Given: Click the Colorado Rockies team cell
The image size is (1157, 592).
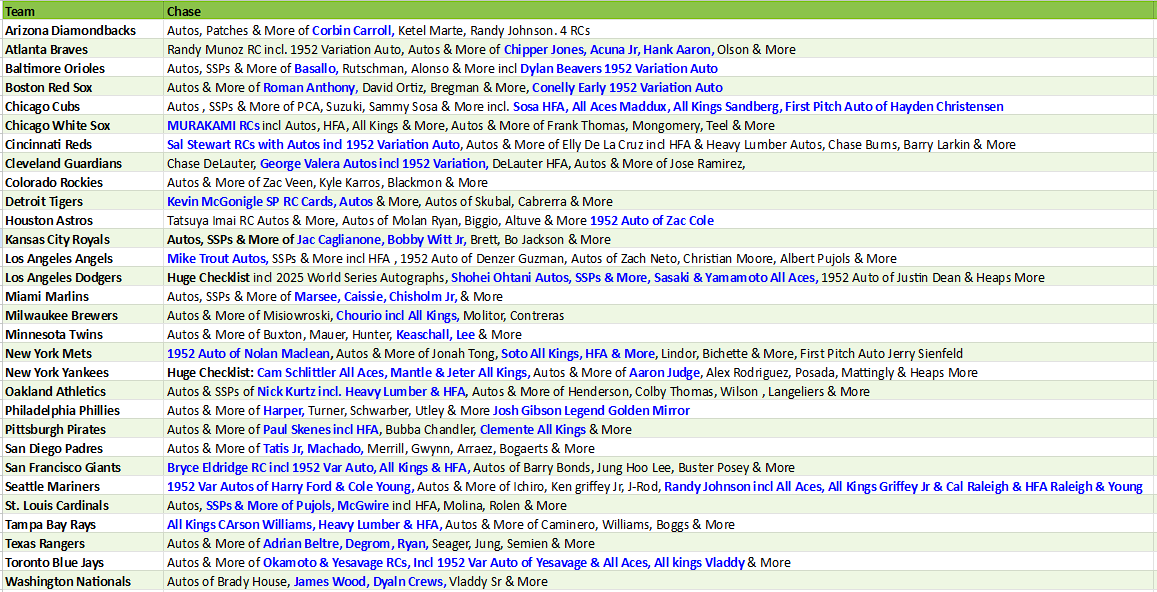Looking at the screenshot, I should pos(82,182).
